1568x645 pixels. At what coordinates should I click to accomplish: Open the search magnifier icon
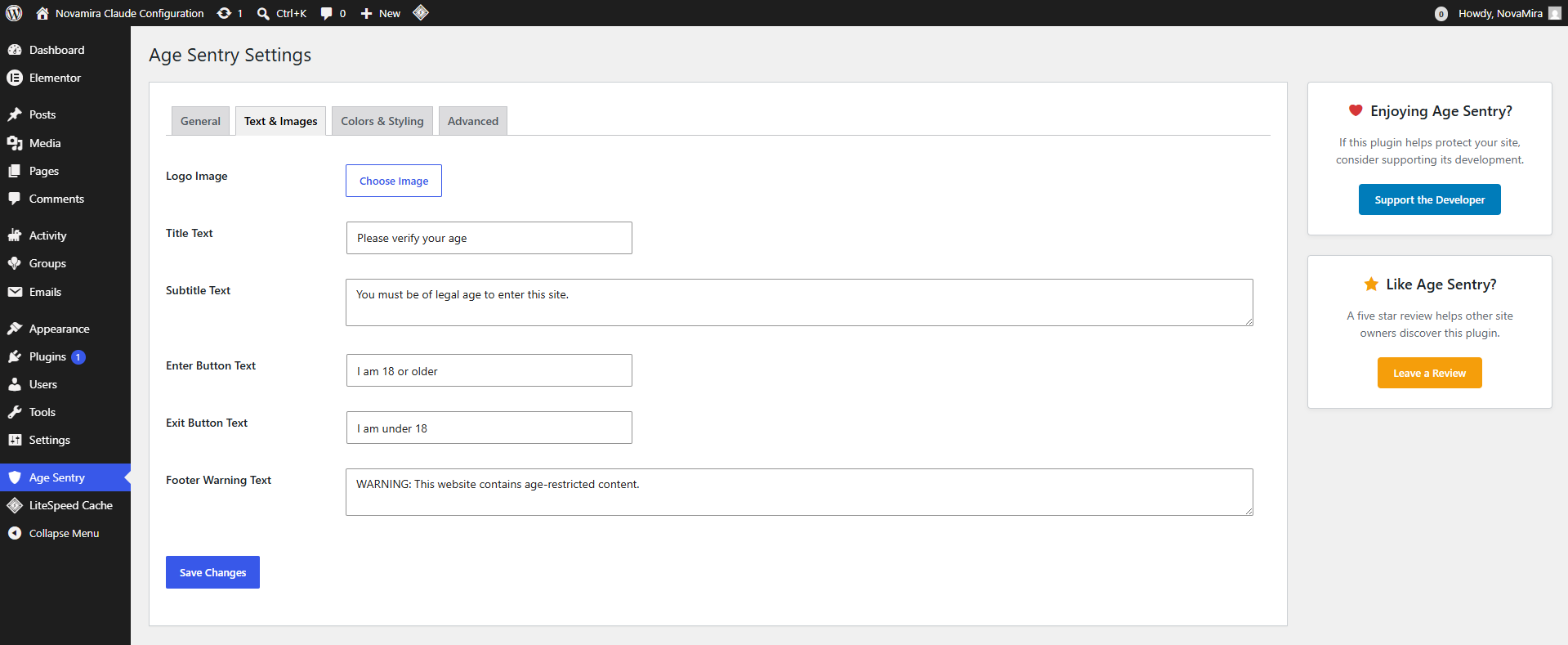pos(263,13)
